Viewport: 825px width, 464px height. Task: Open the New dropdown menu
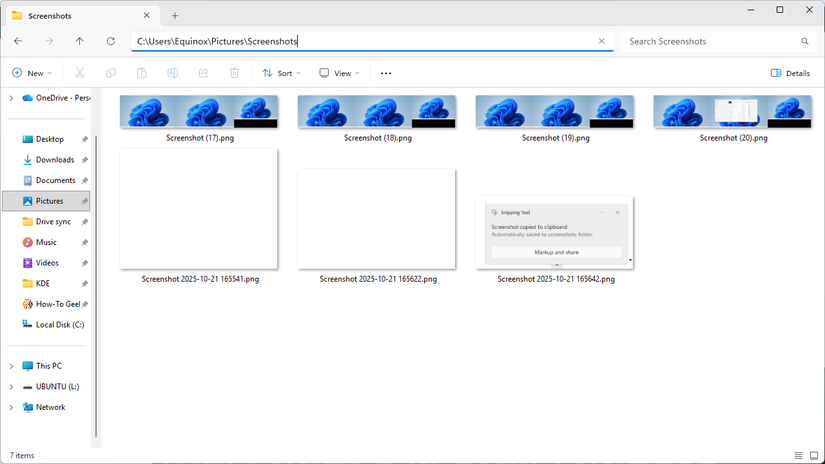click(x=32, y=73)
